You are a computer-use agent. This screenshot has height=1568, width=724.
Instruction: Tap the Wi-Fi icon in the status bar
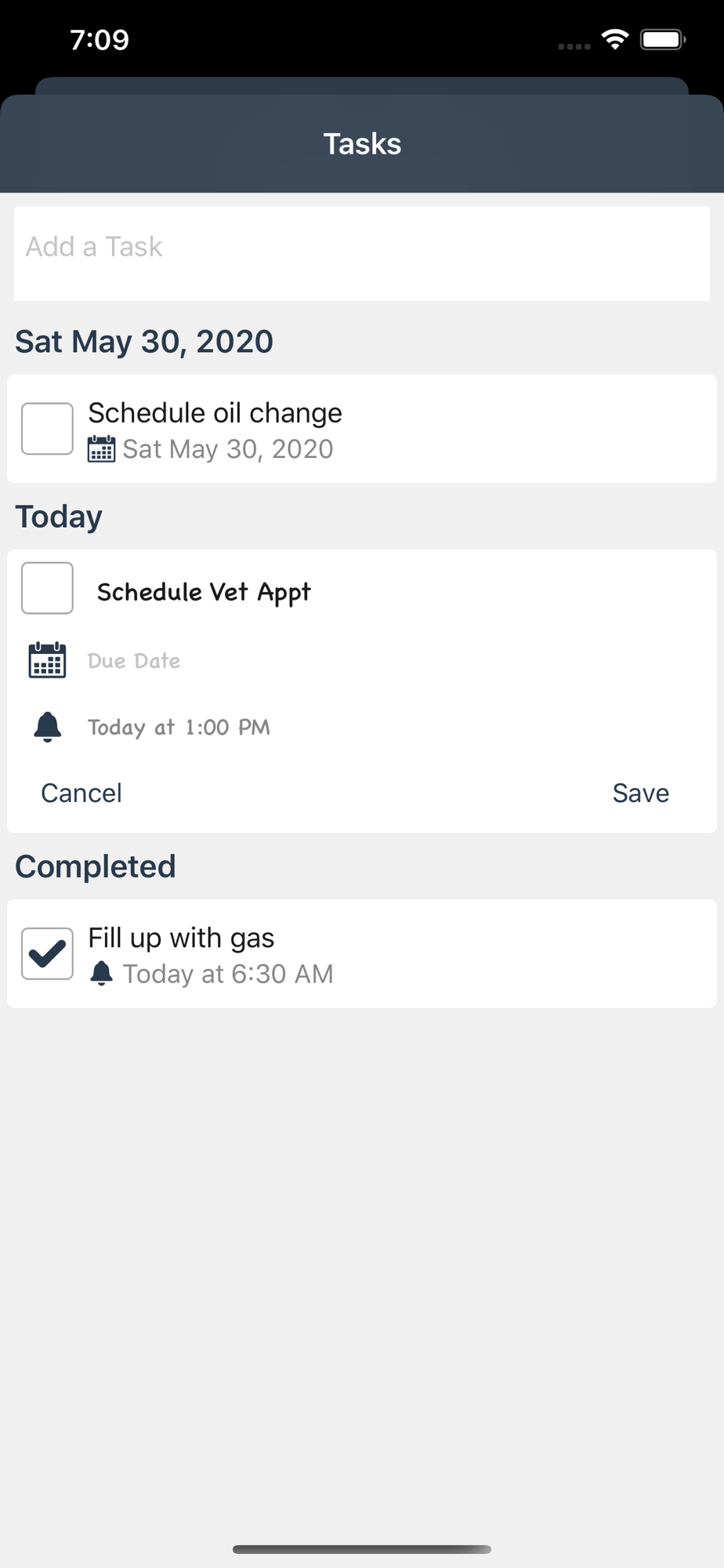coord(615,39)
